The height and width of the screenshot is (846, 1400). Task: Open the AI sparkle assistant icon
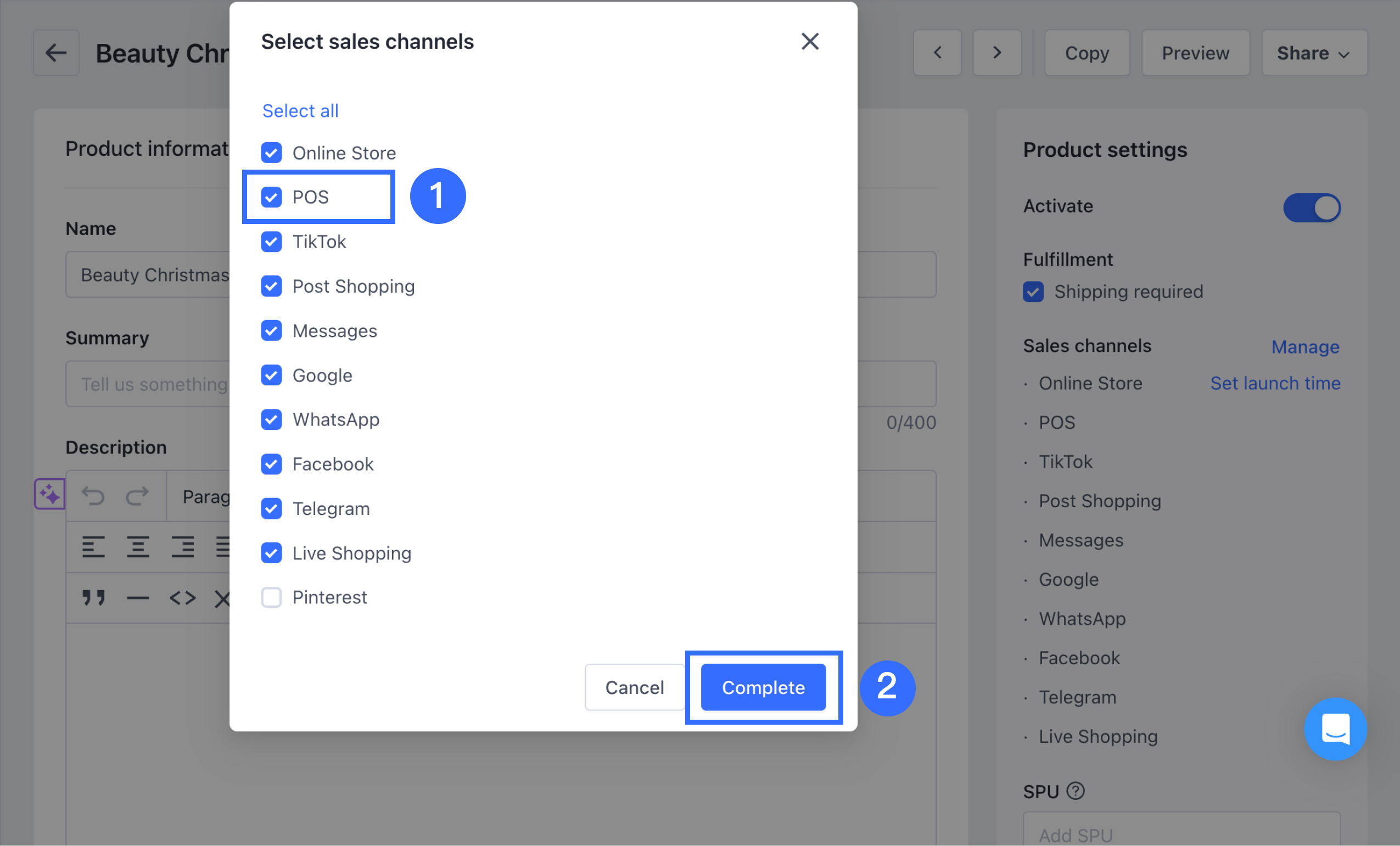point(49,494)
